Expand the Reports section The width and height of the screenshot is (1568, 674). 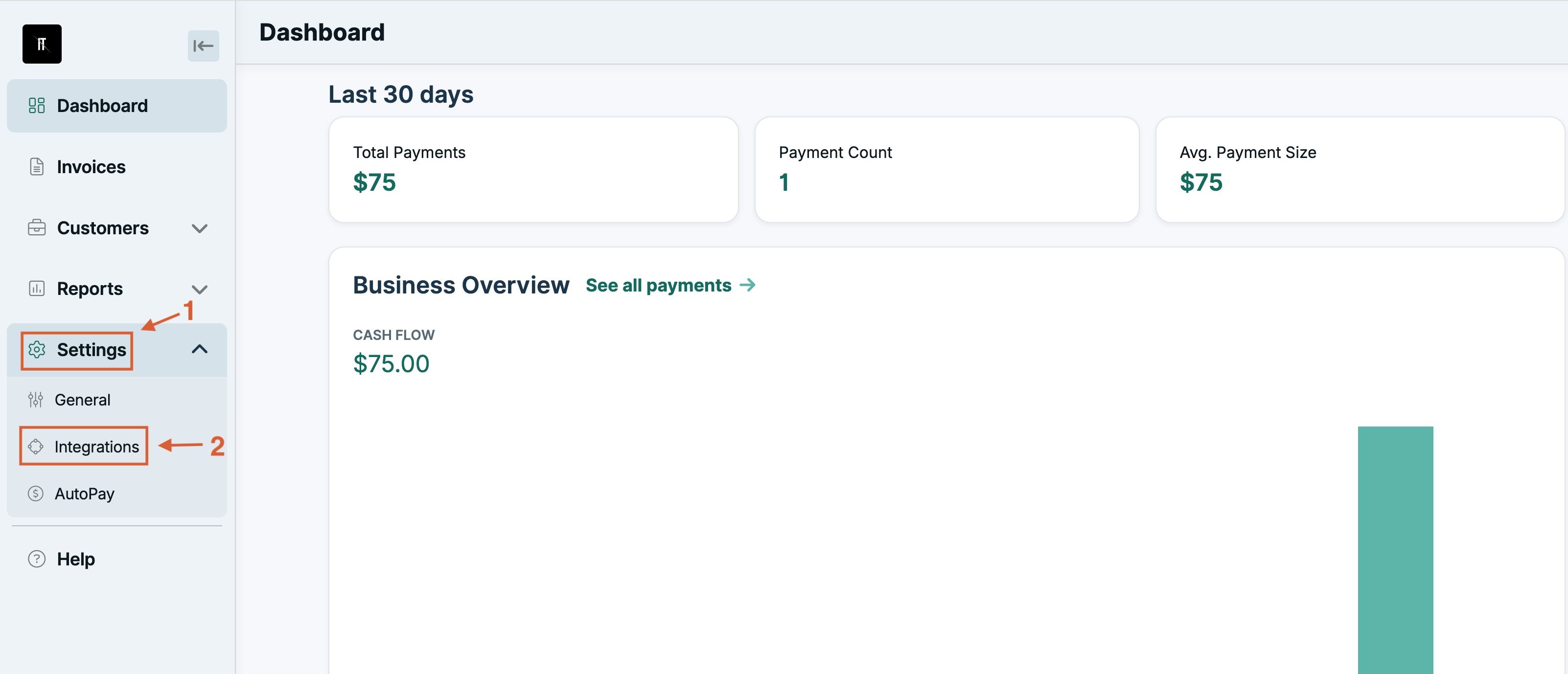200,290
